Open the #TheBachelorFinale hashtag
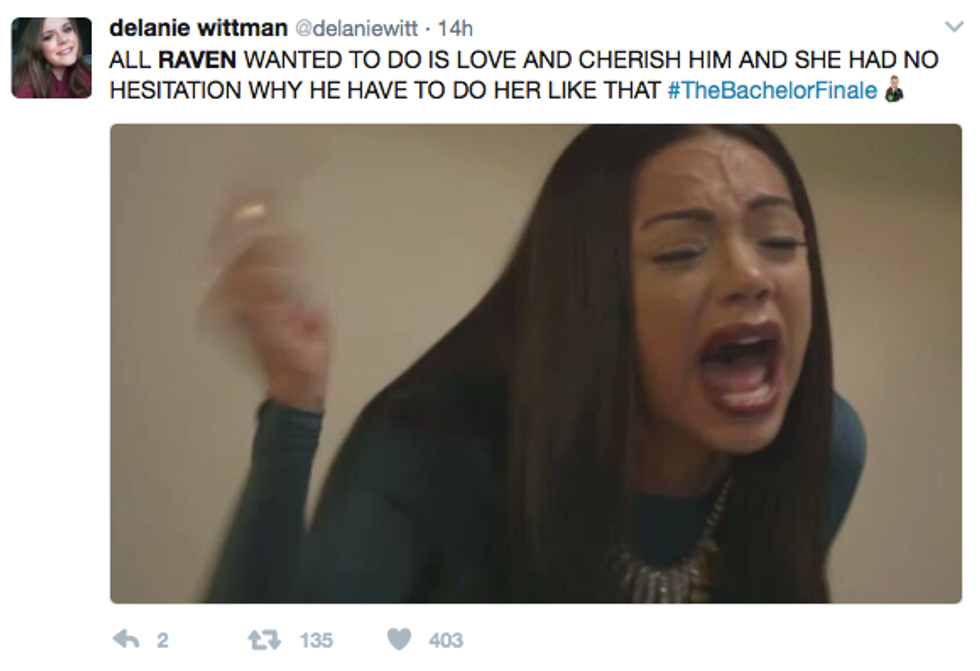 point(772,90)
